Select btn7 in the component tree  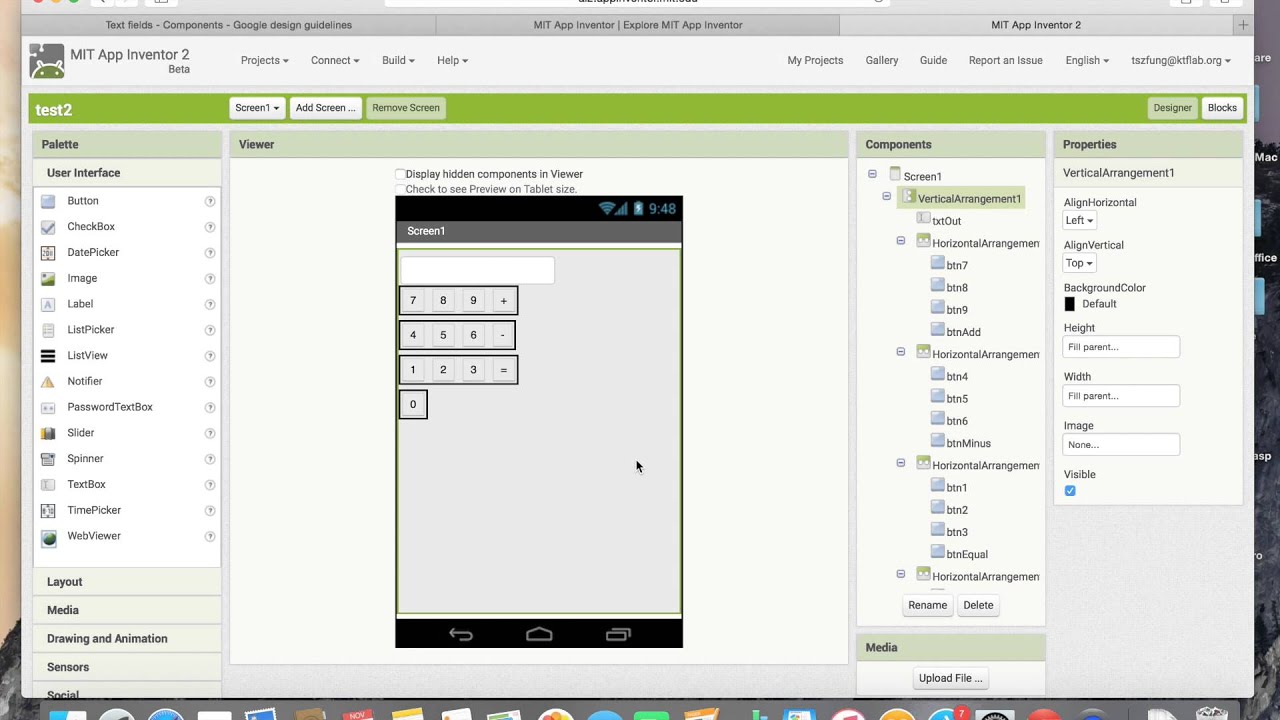coord(956,265)
